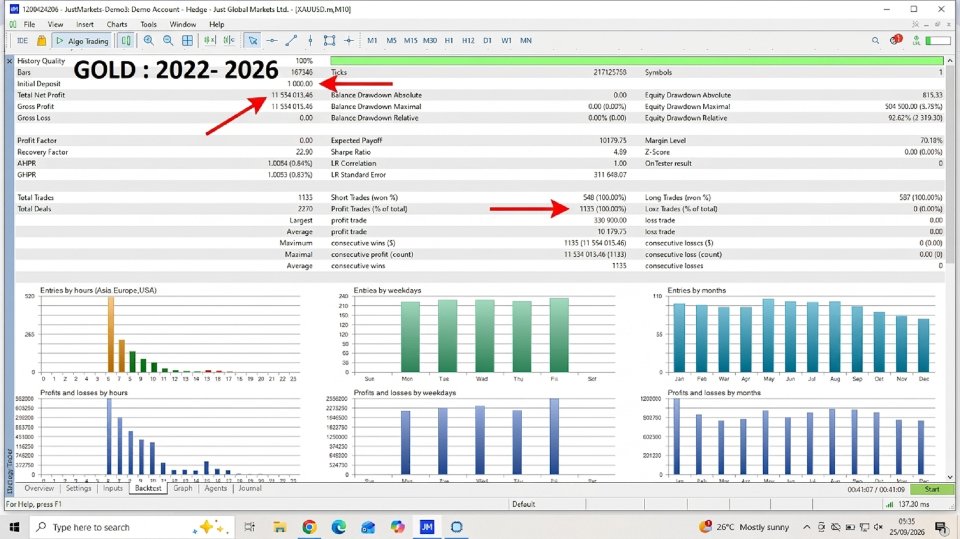The image size is (960, 539).
Task: Toggle chart shift icon
Action: pyautogui.click(x=229, y=40)
